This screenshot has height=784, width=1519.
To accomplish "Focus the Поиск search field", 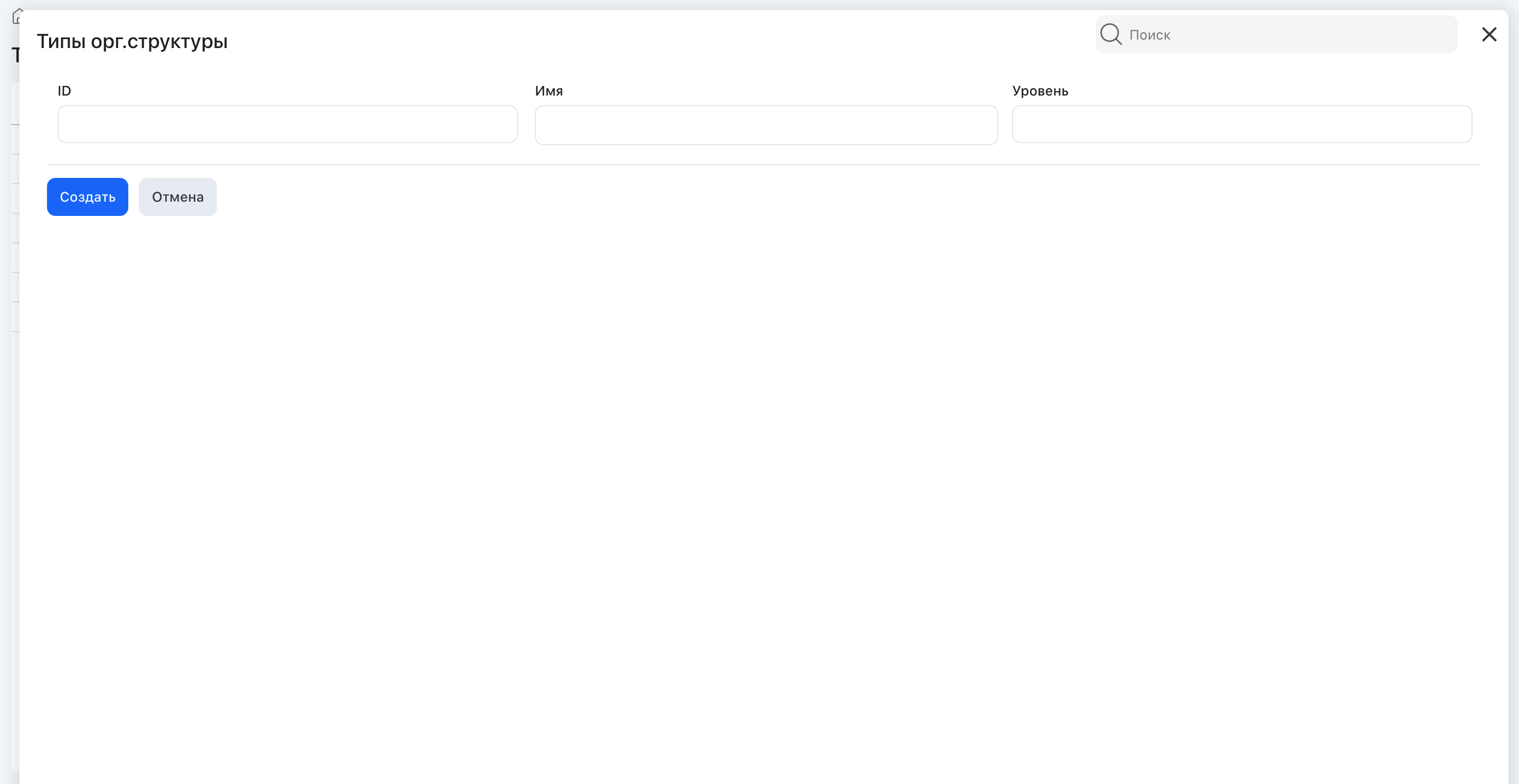I will tap(1276, 34).
